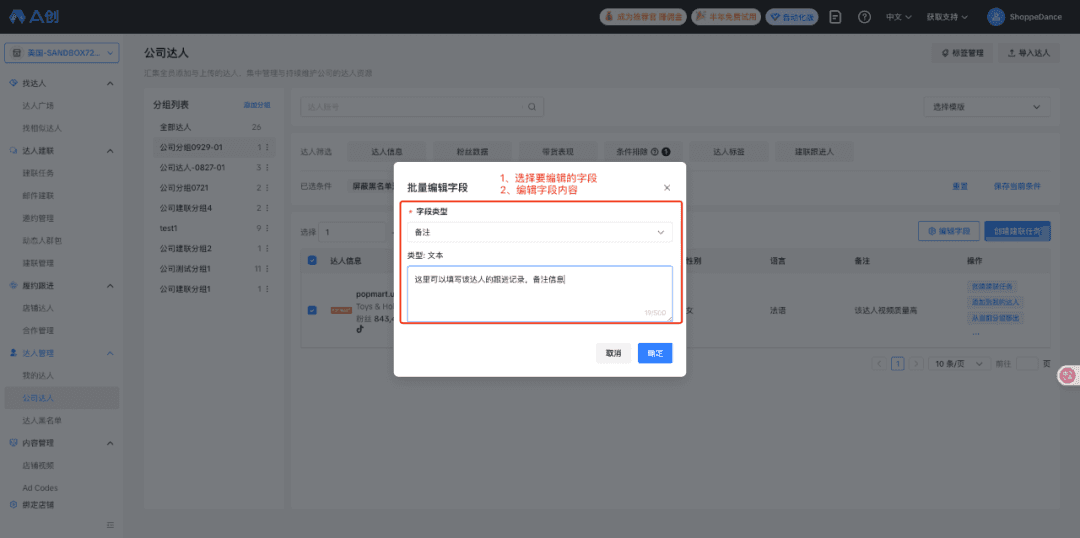Screen dimensions: 1080x538
Task: Open the 粉丝数据 filter tab
Action: [x=472, y=152]
